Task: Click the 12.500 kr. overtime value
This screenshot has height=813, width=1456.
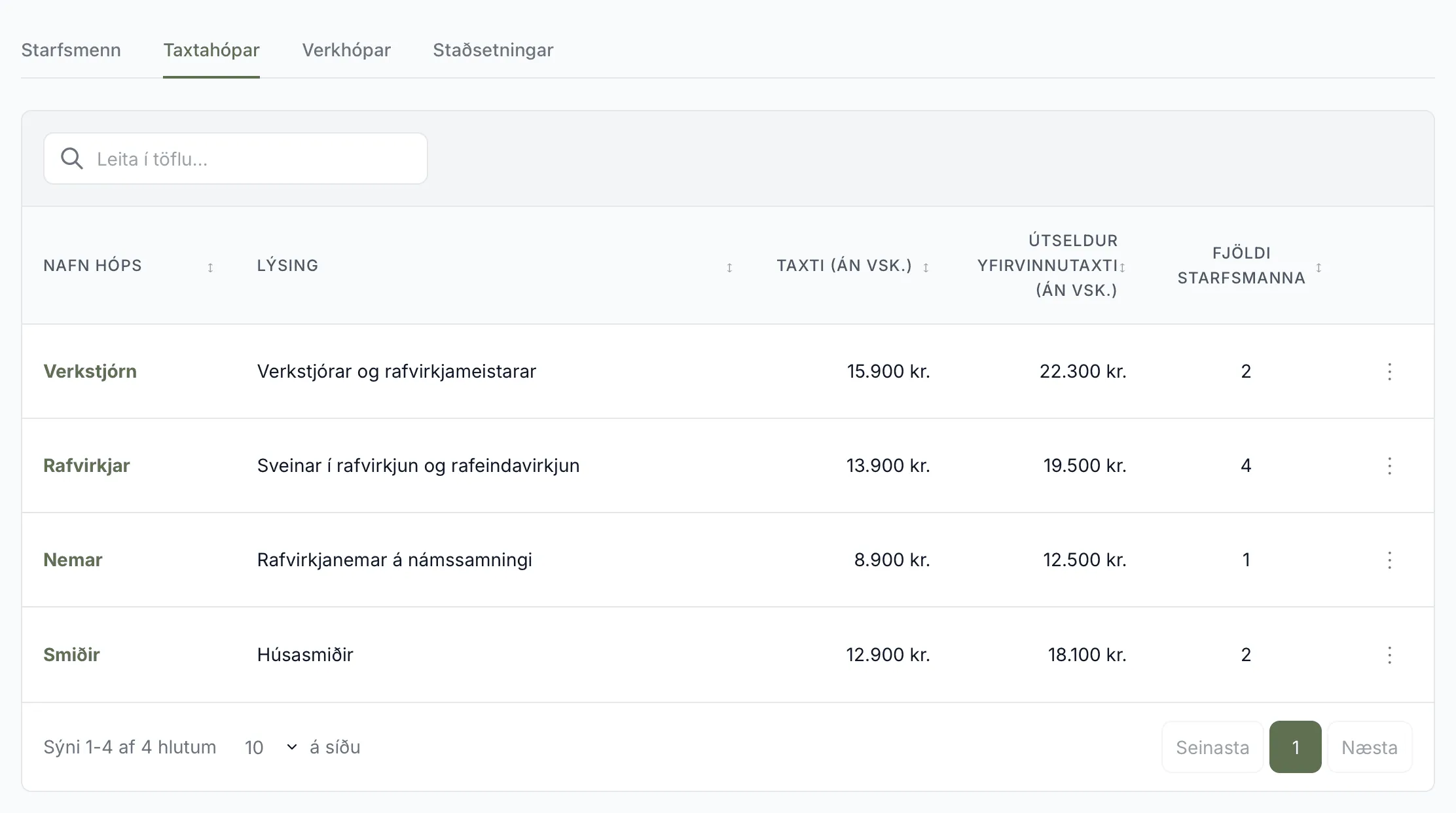Action: tap(1085, 560)
